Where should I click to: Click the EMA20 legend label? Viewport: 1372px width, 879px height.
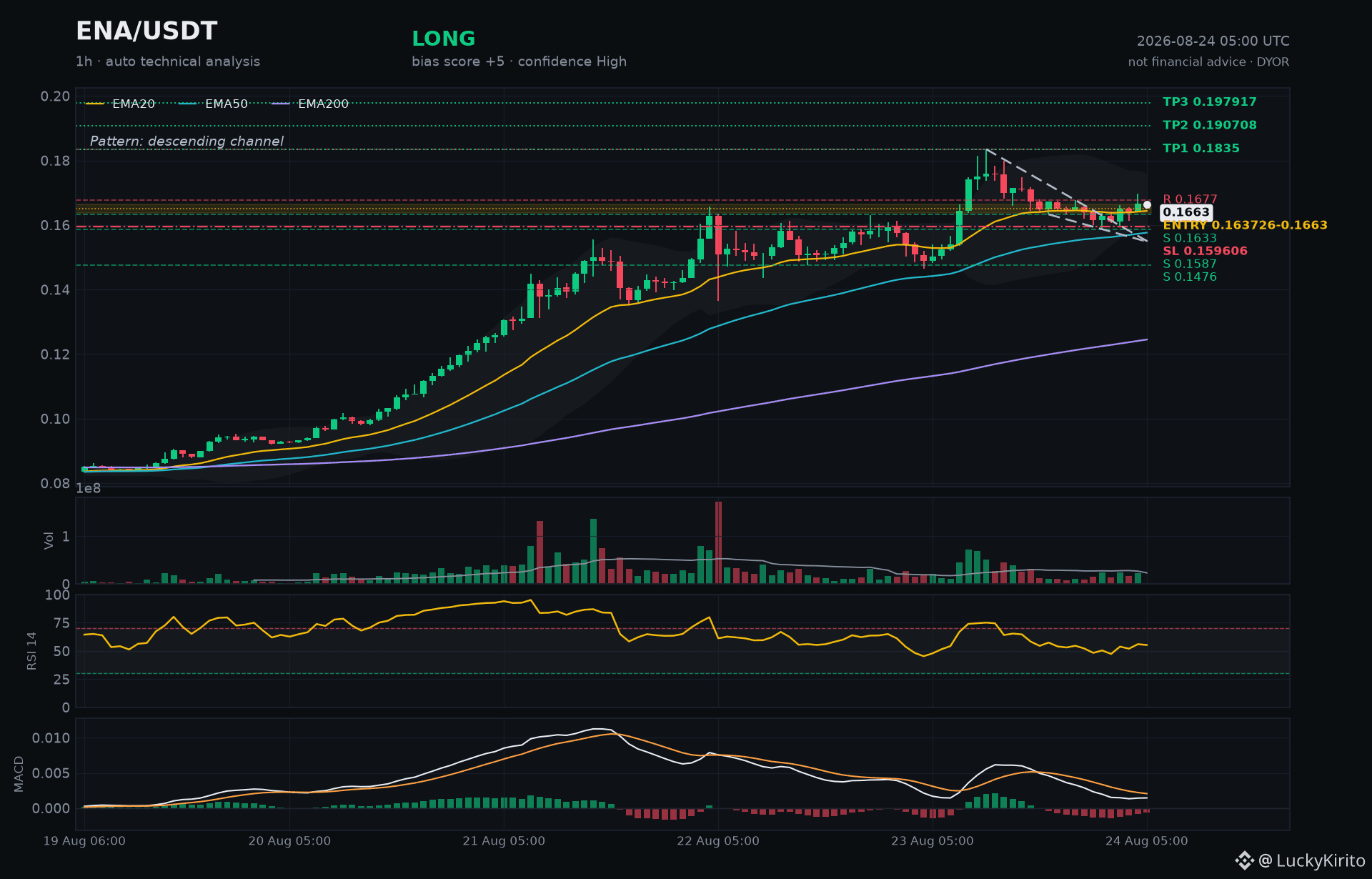134,104
